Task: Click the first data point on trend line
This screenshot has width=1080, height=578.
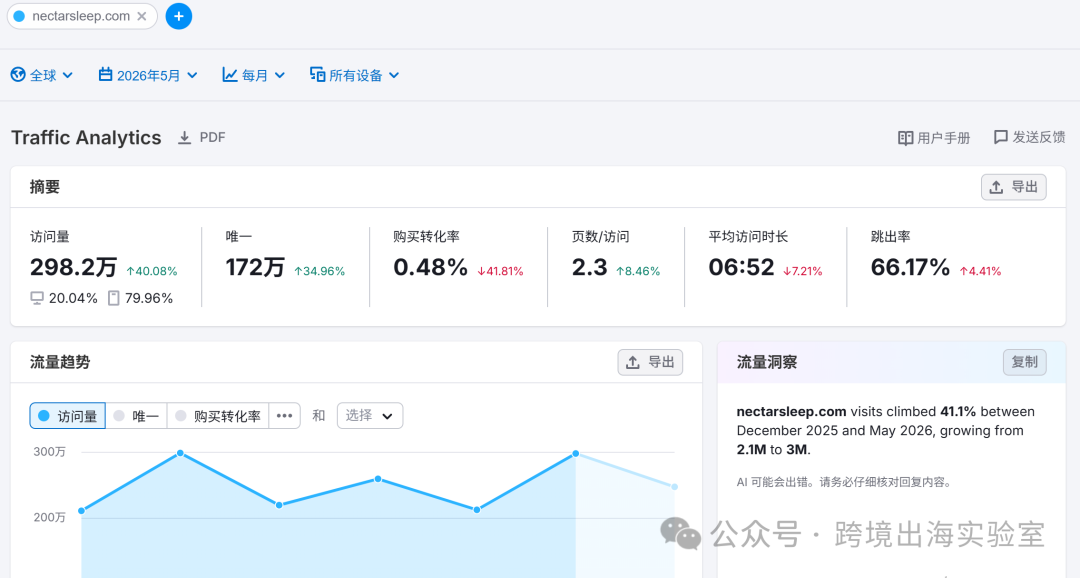Action: pos(82,510)
